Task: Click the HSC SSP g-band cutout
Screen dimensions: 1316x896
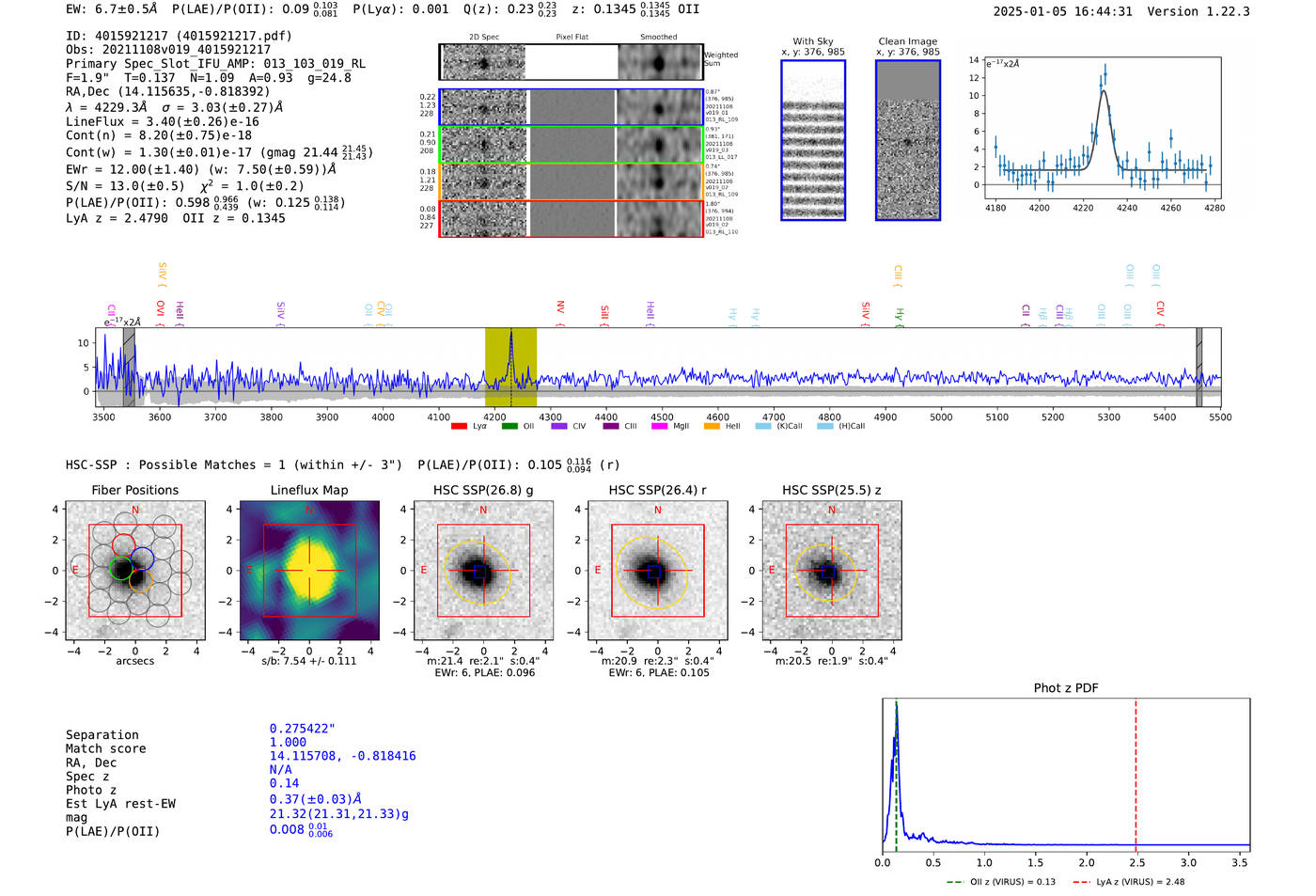Action: click(x=483, y=571)
